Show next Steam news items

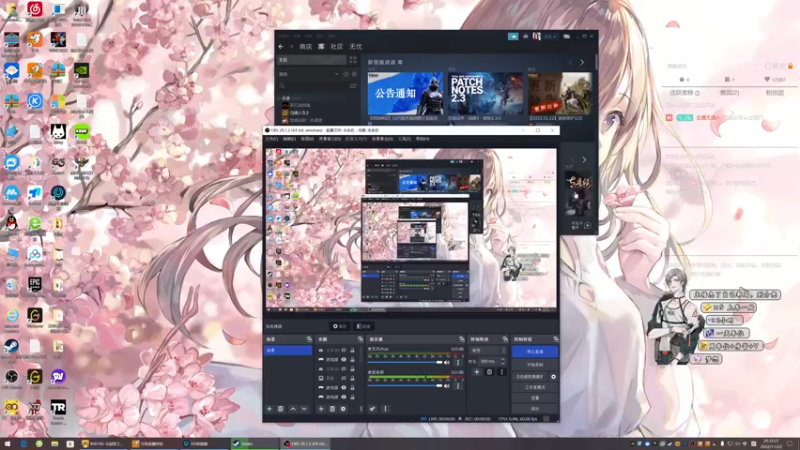point(582,62)
